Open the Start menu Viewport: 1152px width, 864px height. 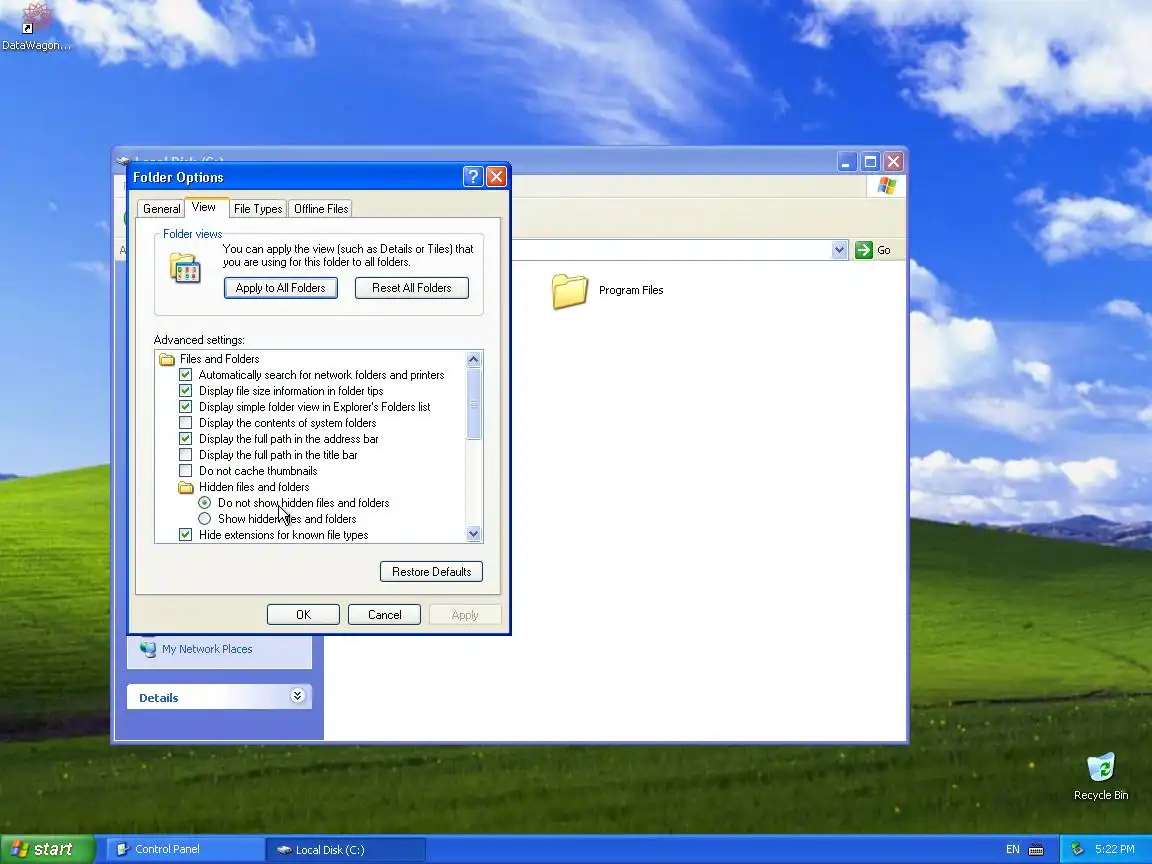point(47,849)
